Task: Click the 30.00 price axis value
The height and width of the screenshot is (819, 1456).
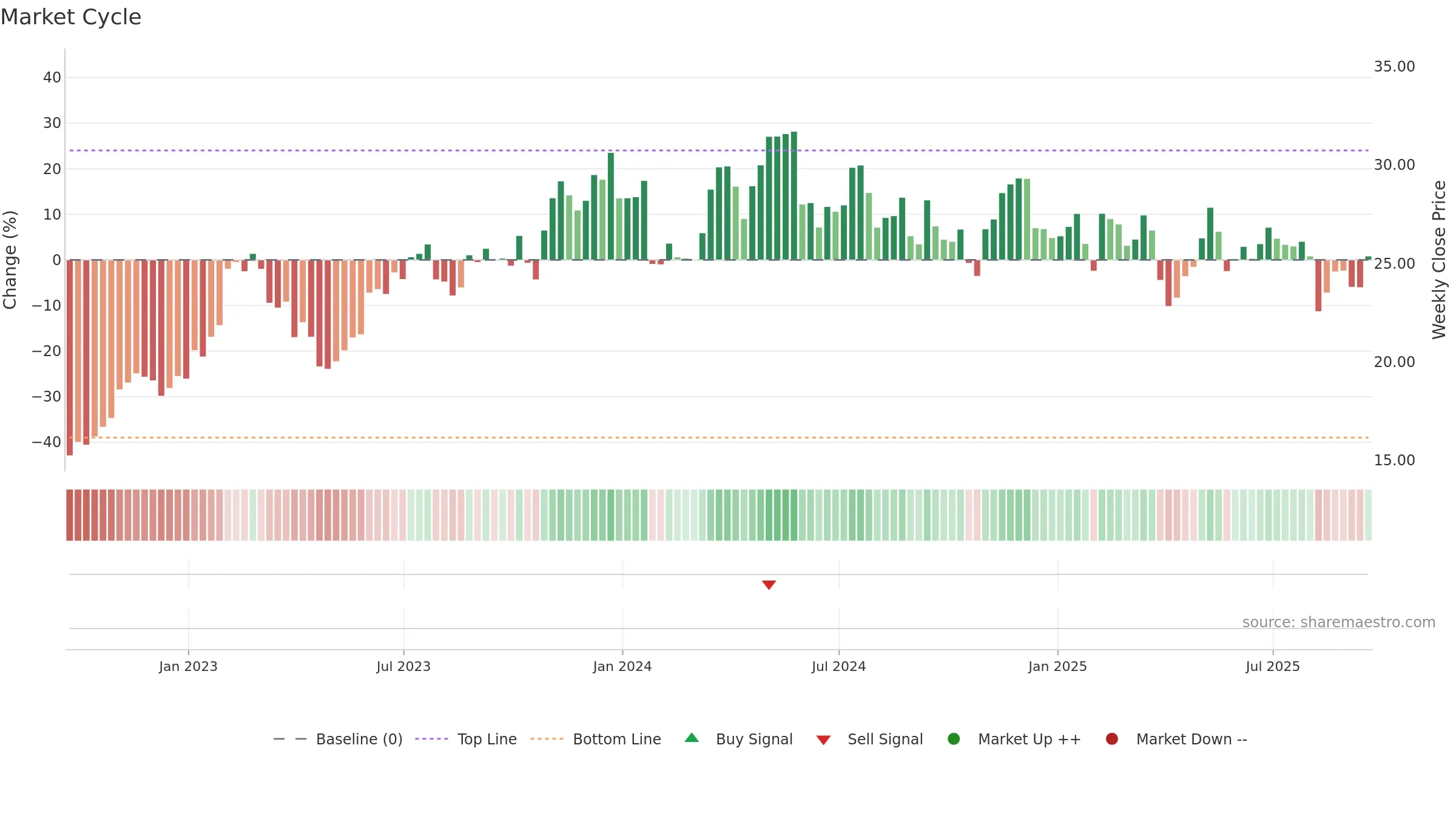Action: (1394, 165)
